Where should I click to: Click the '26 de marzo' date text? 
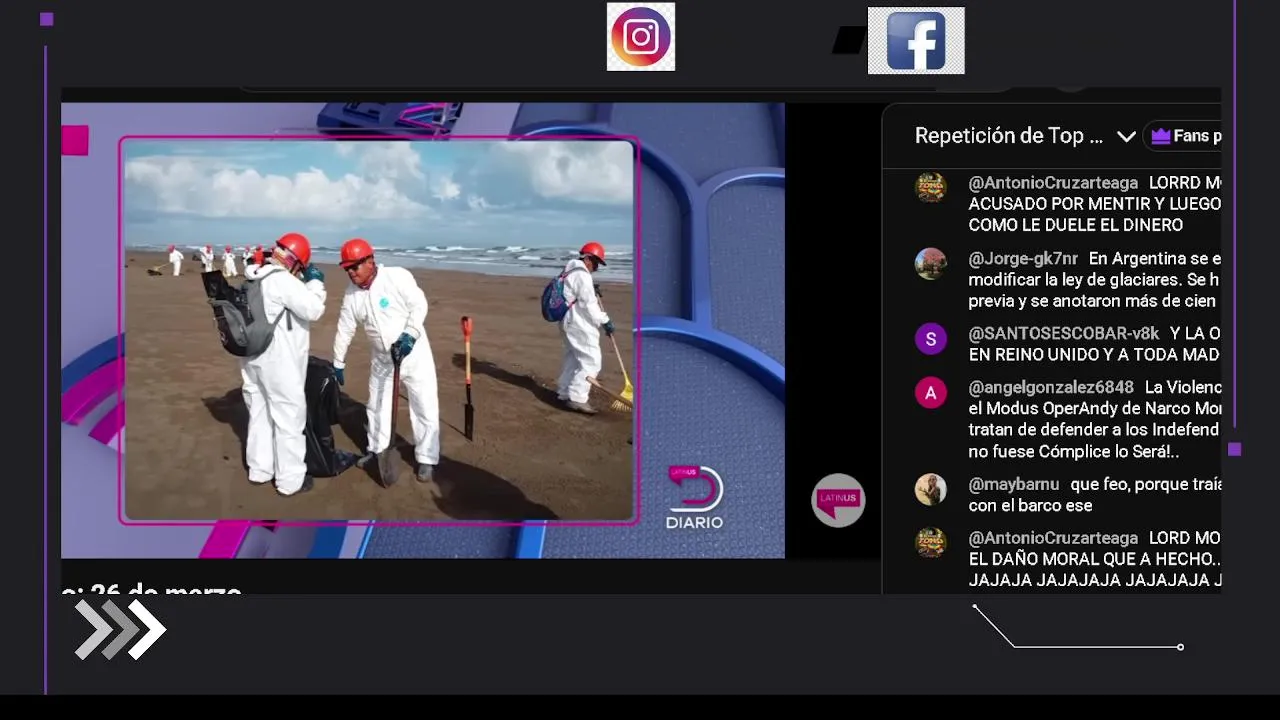pyautogui.click(x=166, y=589)
